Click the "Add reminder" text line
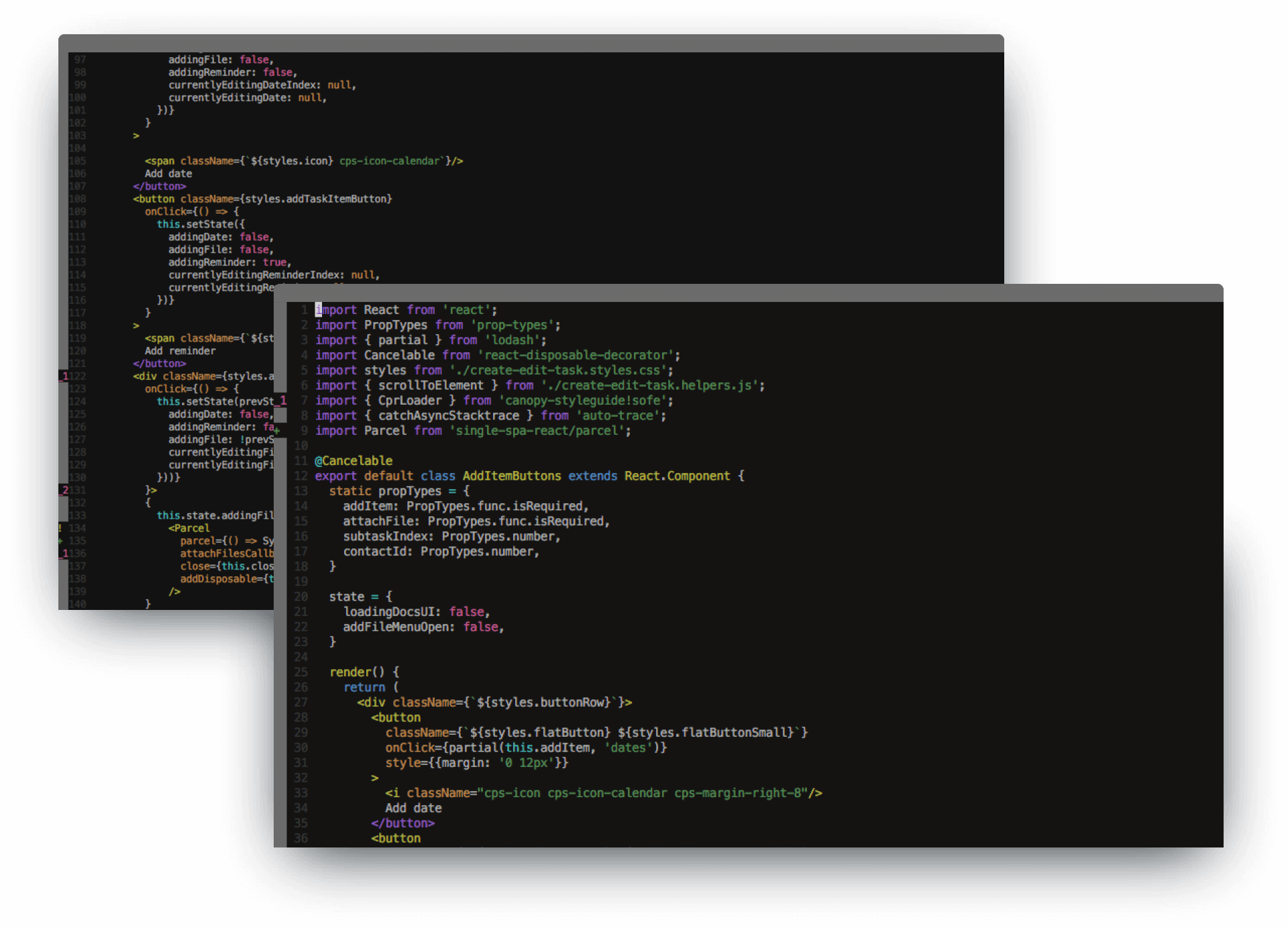 pyautogui.click(x=180, y=351)
